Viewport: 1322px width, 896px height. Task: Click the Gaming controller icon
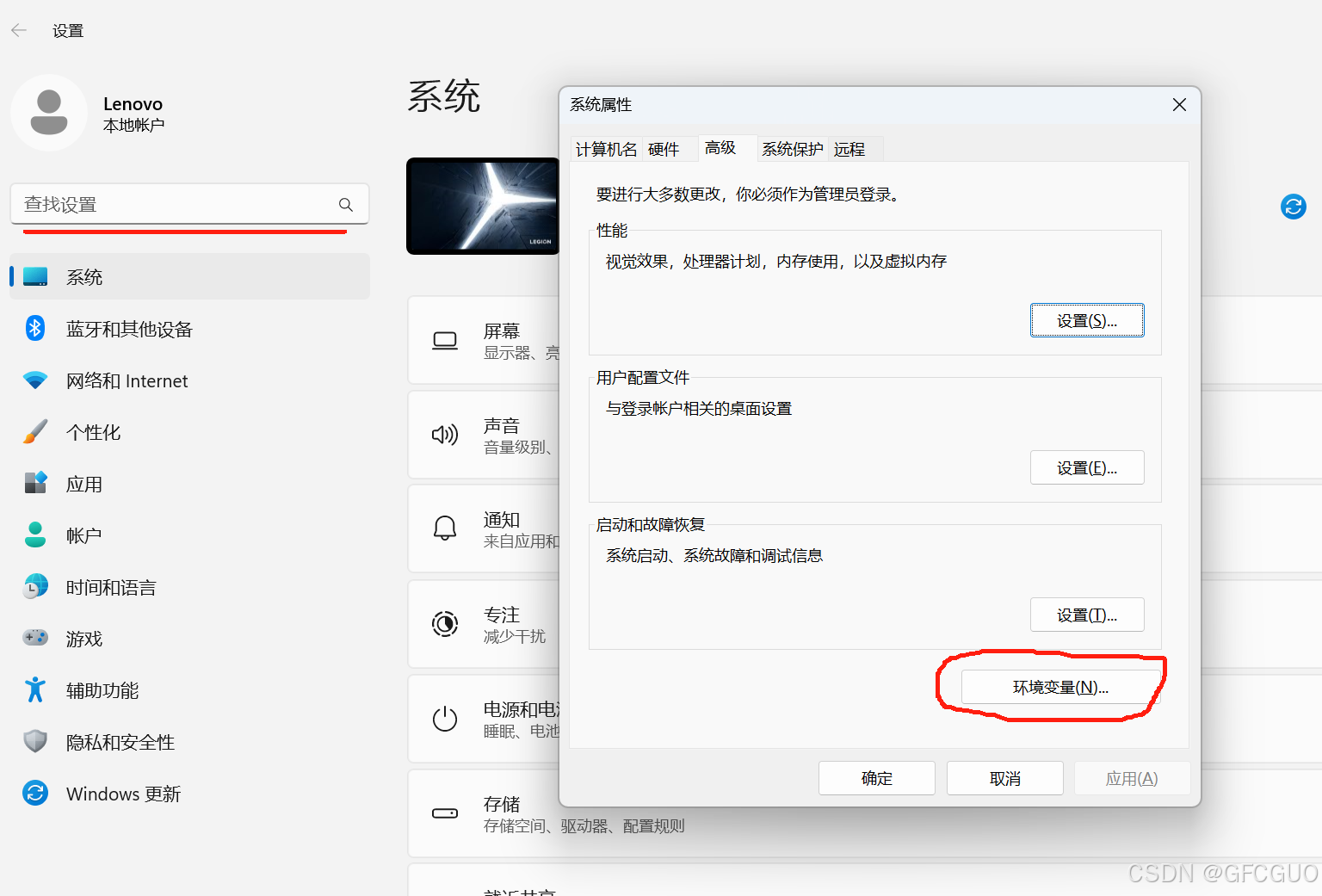[x=35, y=638]
